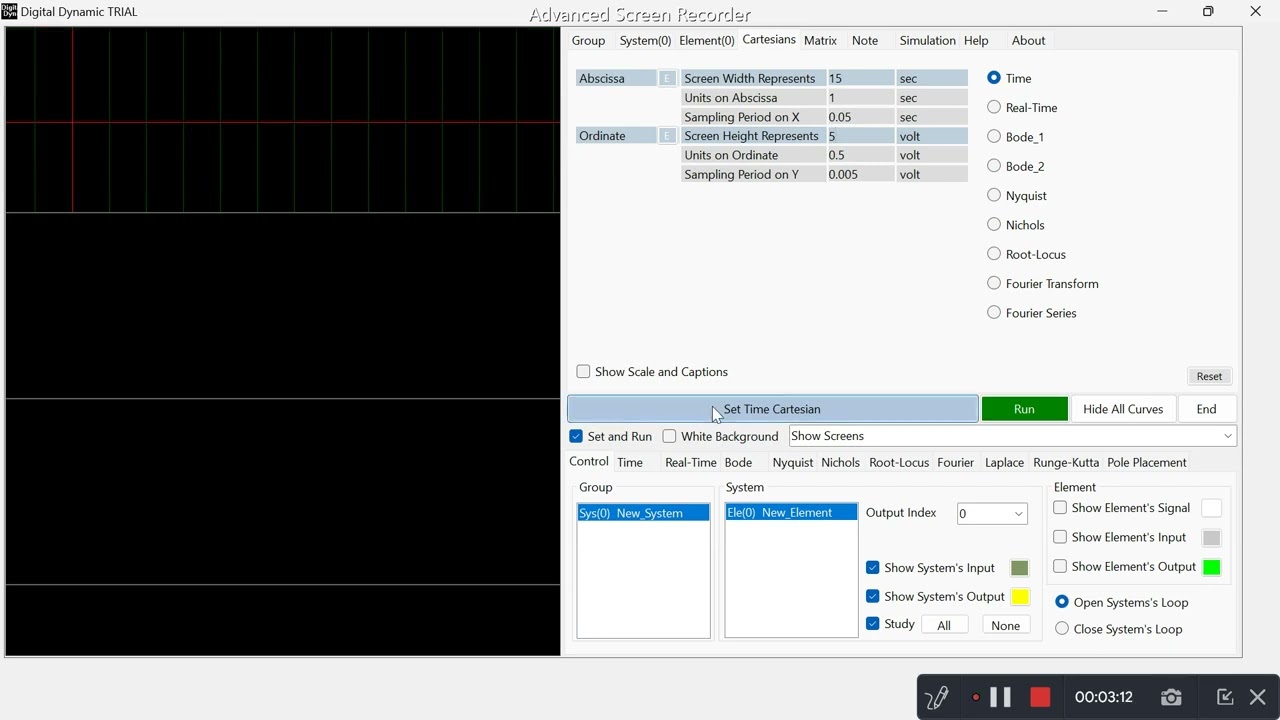Click yellow System's Output color swatch

1020,597
